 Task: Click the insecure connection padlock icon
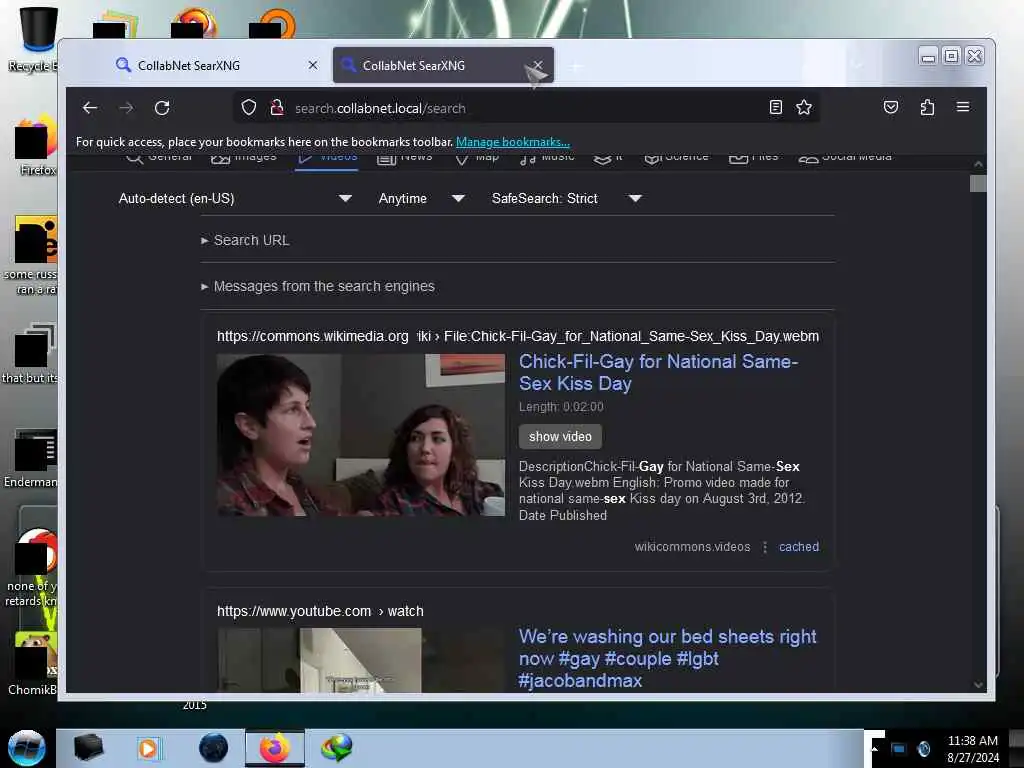277,107
